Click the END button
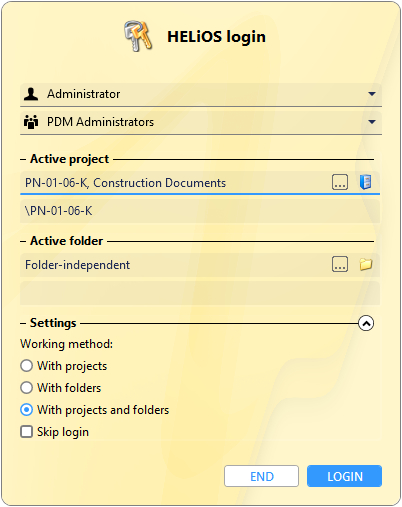402x507 pixels. tap(261, 476)
